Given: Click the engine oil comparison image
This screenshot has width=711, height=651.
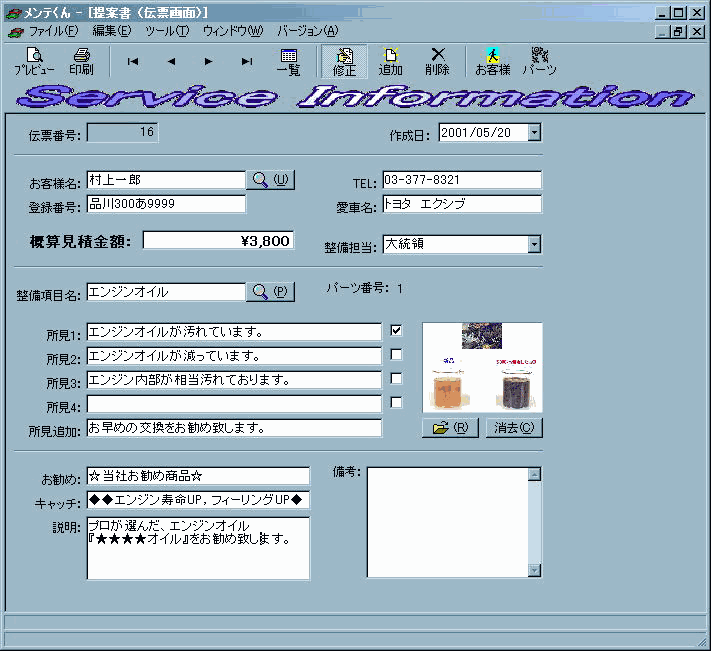Looking at the screenshot, I should (482, 367).
